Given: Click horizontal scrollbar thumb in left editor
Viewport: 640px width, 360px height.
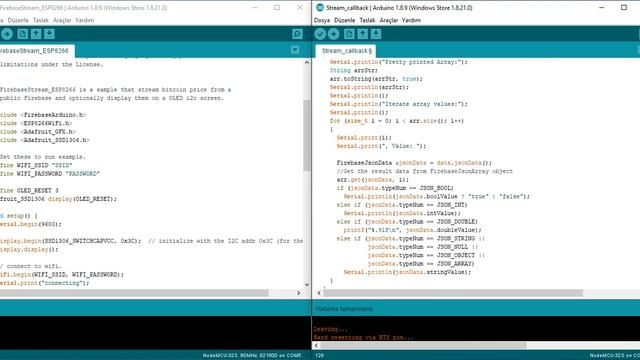Looking at the screenshot, I should pyautogui.click(x=134, y=293).
